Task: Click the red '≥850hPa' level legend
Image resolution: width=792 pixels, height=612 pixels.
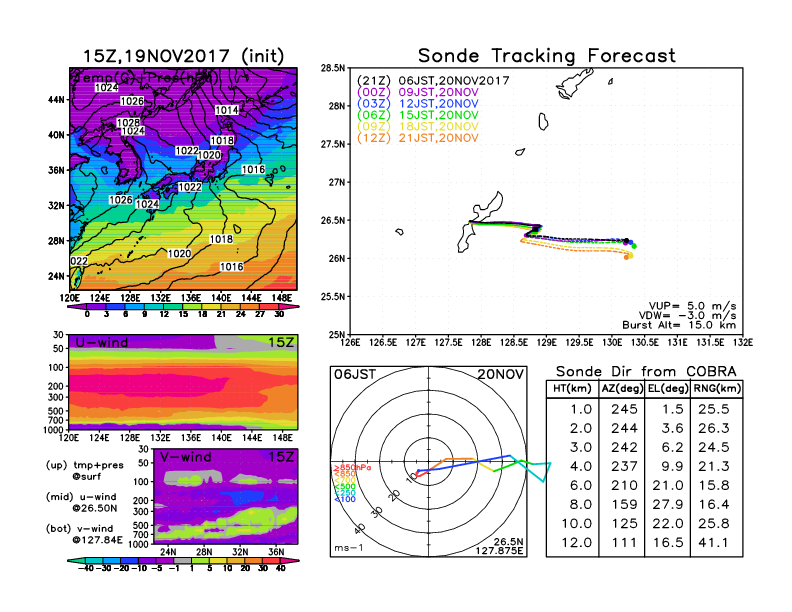Action: 352,468
